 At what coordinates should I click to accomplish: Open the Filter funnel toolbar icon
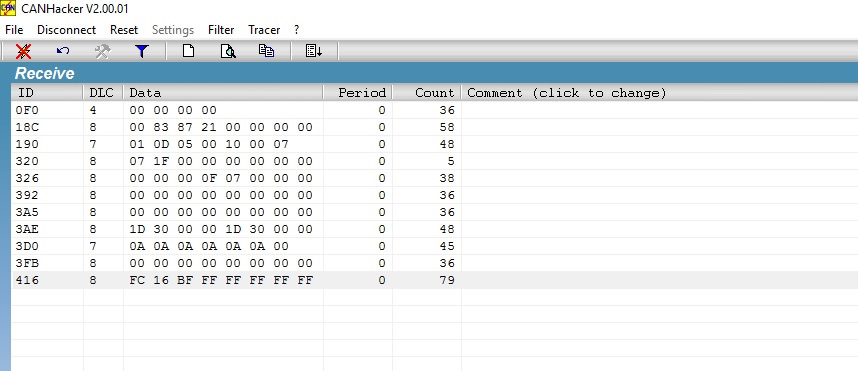point(142,51)
